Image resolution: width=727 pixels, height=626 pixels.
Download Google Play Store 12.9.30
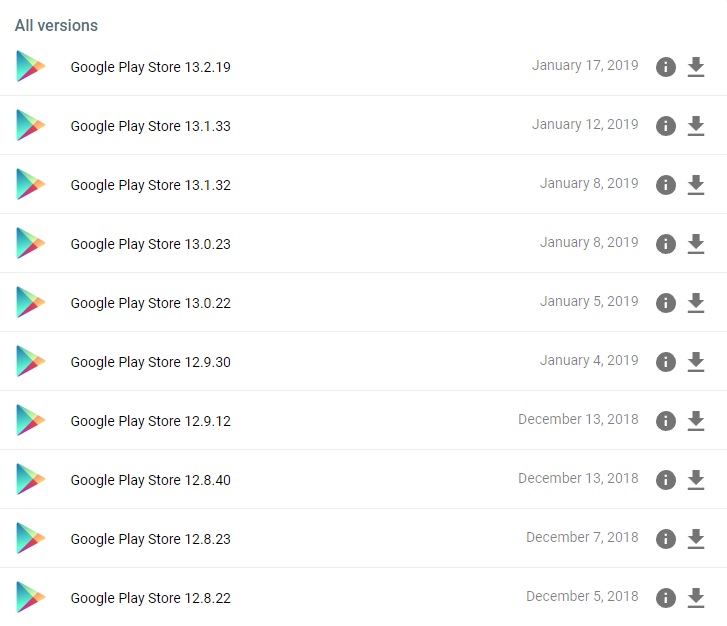696,362
